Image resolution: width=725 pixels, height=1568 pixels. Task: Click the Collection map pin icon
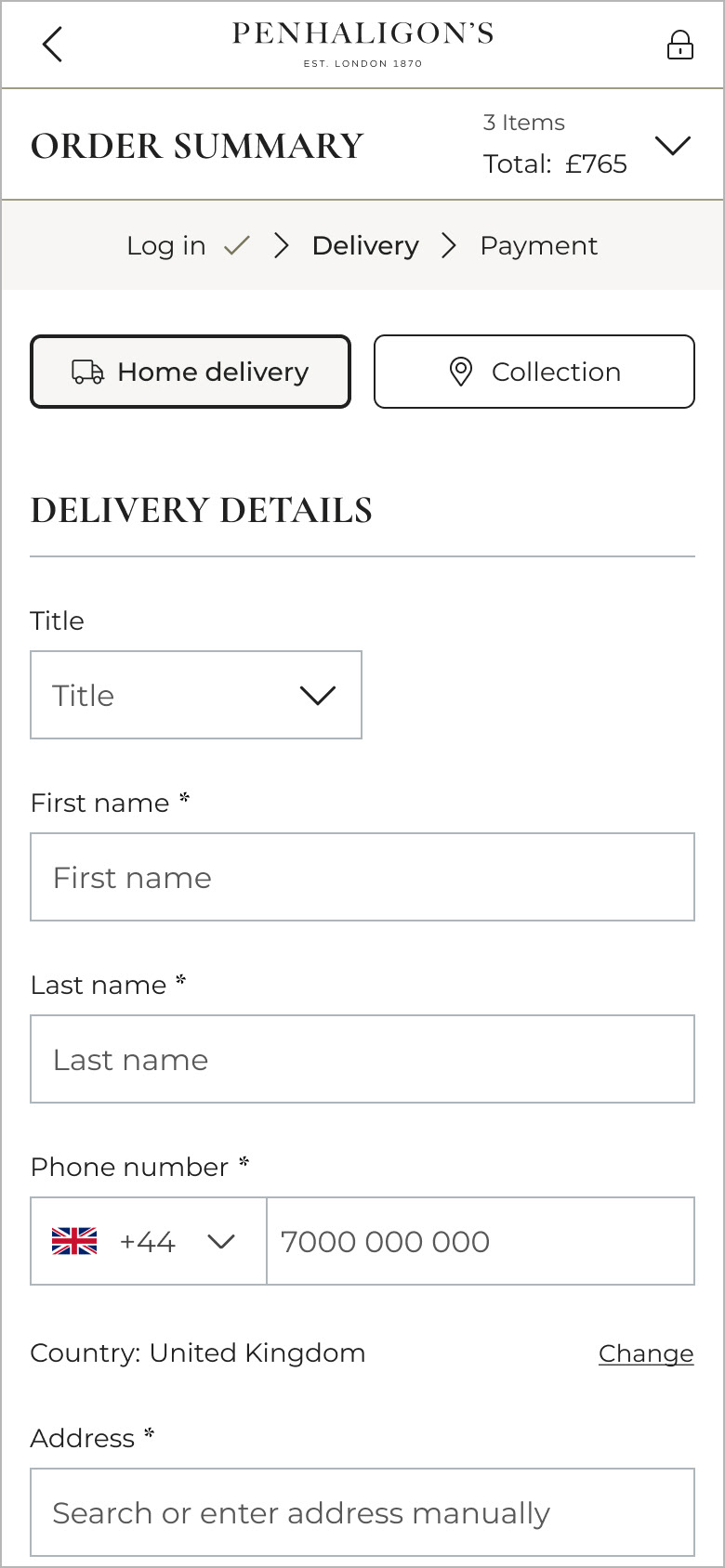[460, 372]
